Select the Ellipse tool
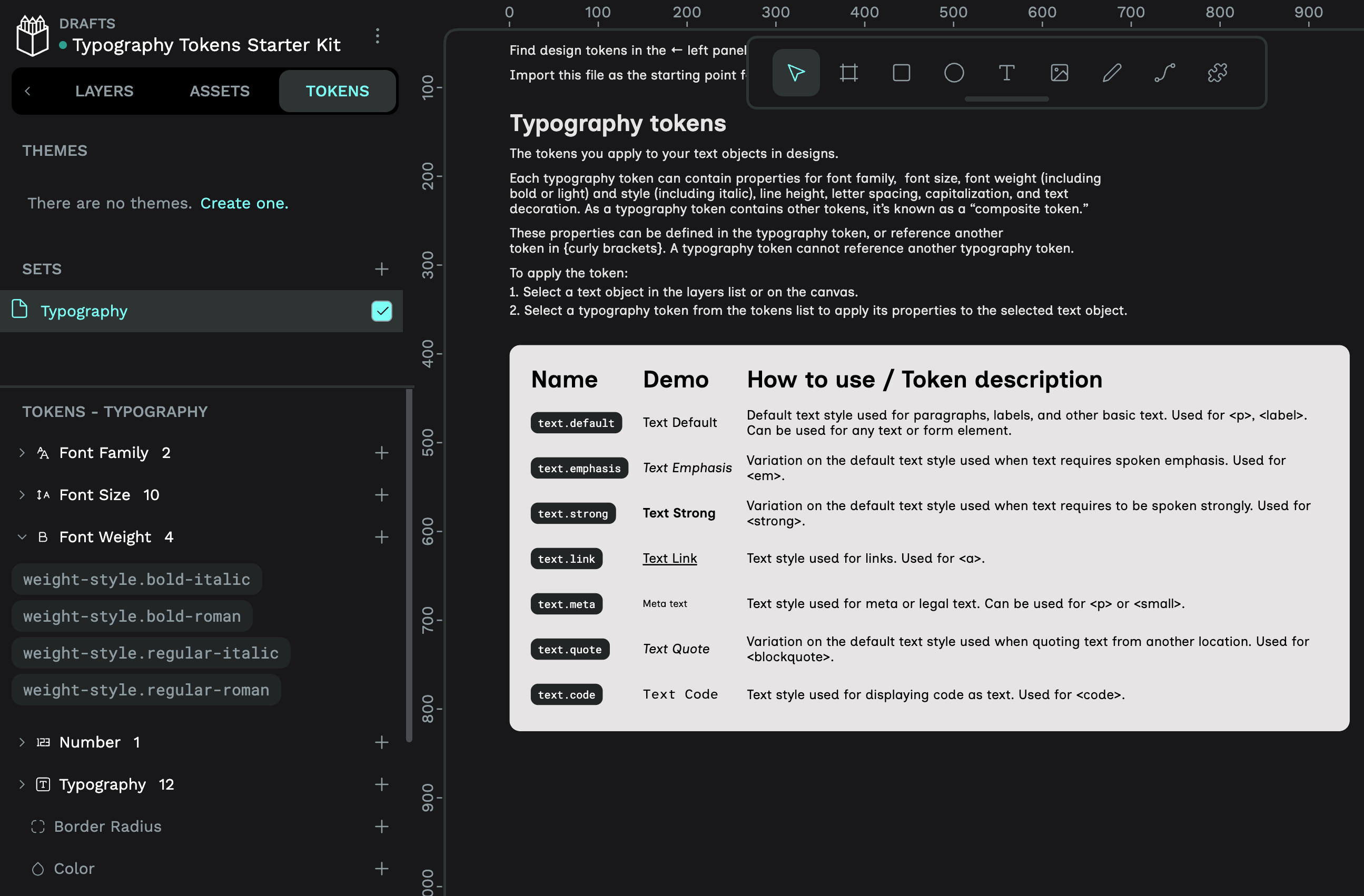This screenshot has height=896, width=1364. (954, 73)
